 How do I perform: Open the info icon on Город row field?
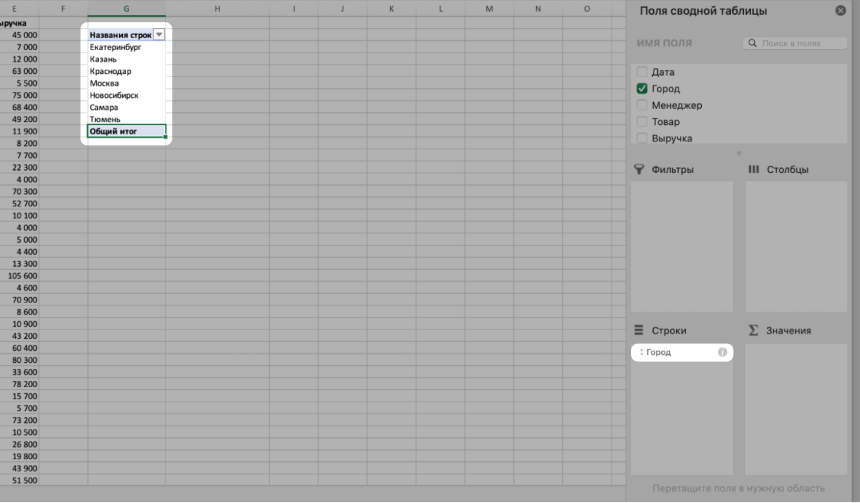tap(722, 352)
